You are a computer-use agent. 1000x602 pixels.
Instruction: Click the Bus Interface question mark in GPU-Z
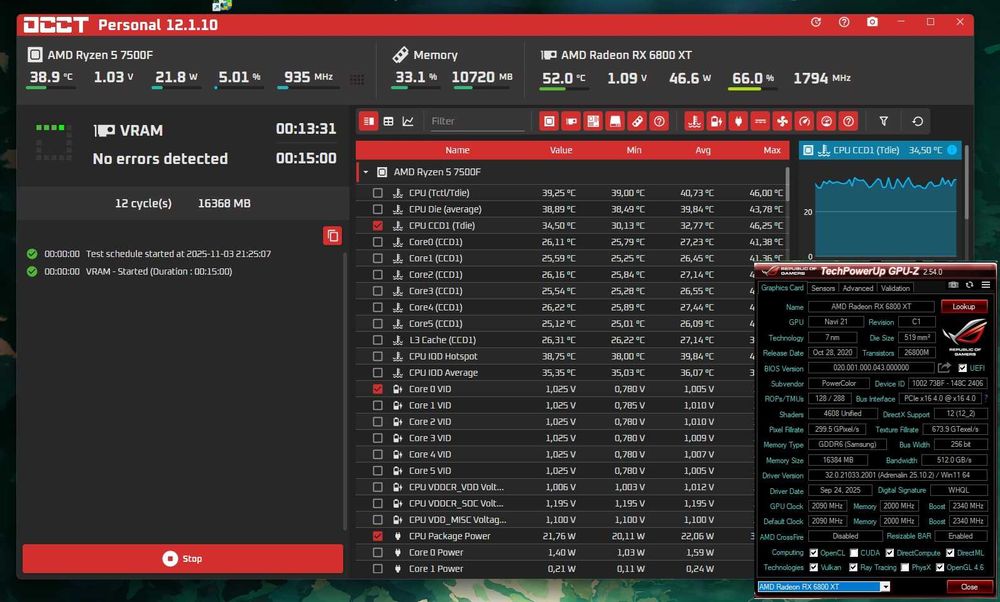click(x=987, y=398)
